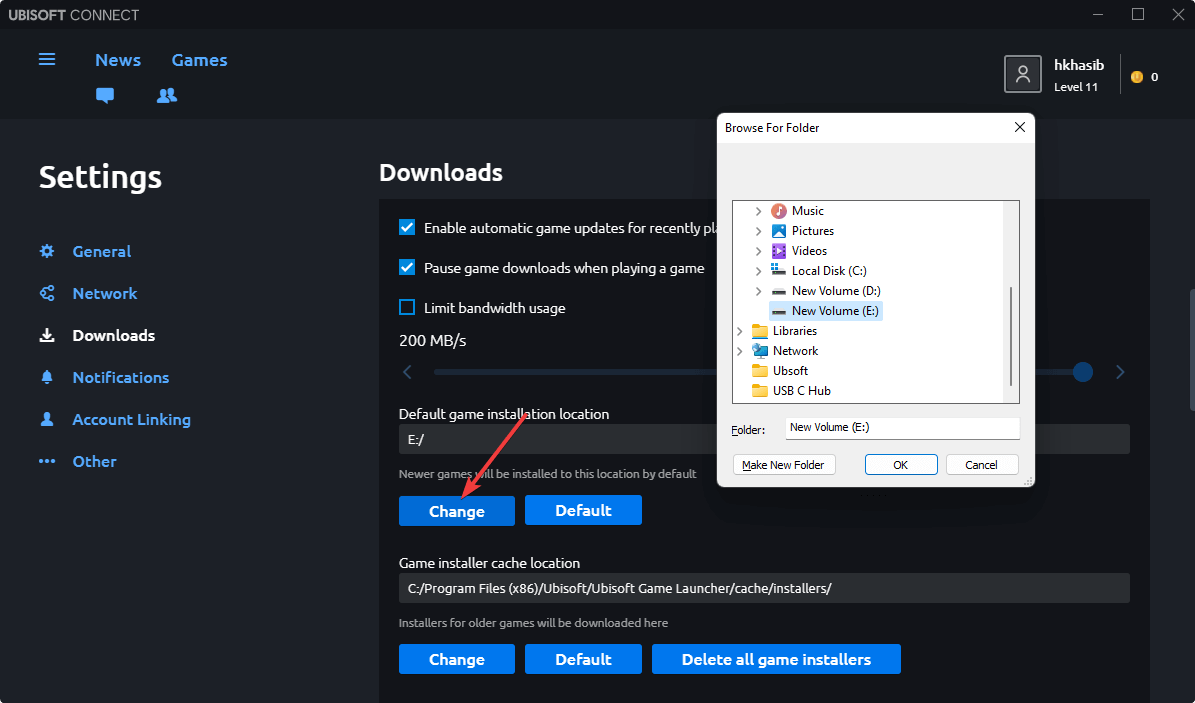Increase bandwidth with the right arrow
The width and height of the screenshot is (1195, 703).
coord(1120,371)
